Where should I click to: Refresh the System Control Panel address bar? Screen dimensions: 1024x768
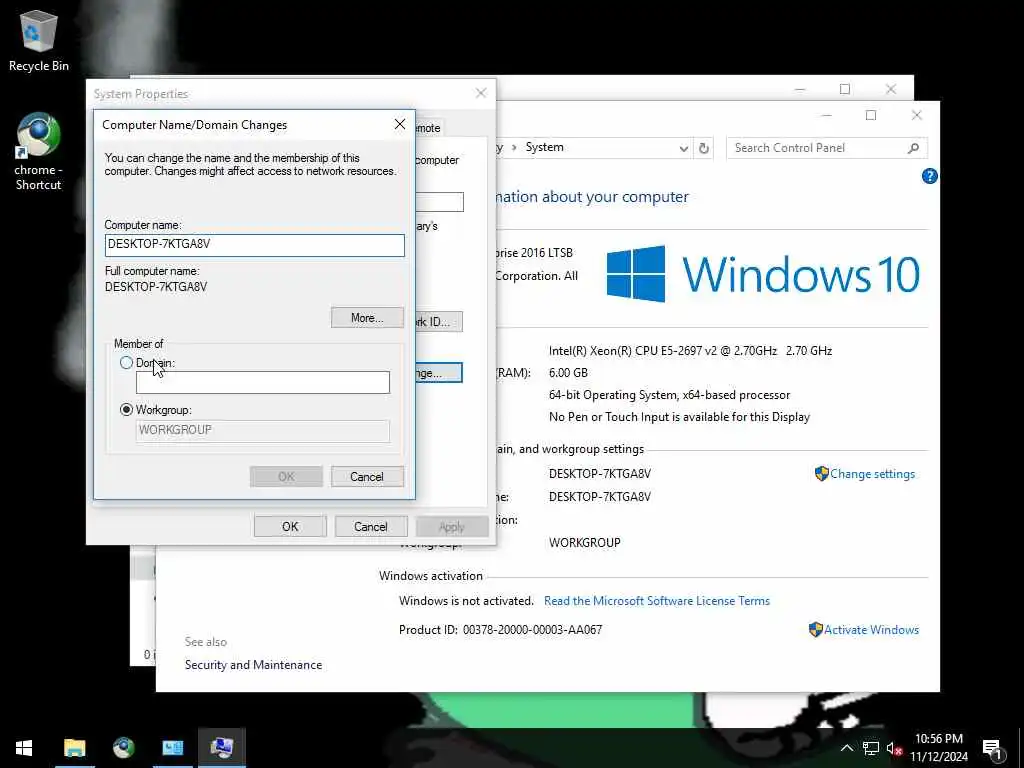tap(703, 148)
